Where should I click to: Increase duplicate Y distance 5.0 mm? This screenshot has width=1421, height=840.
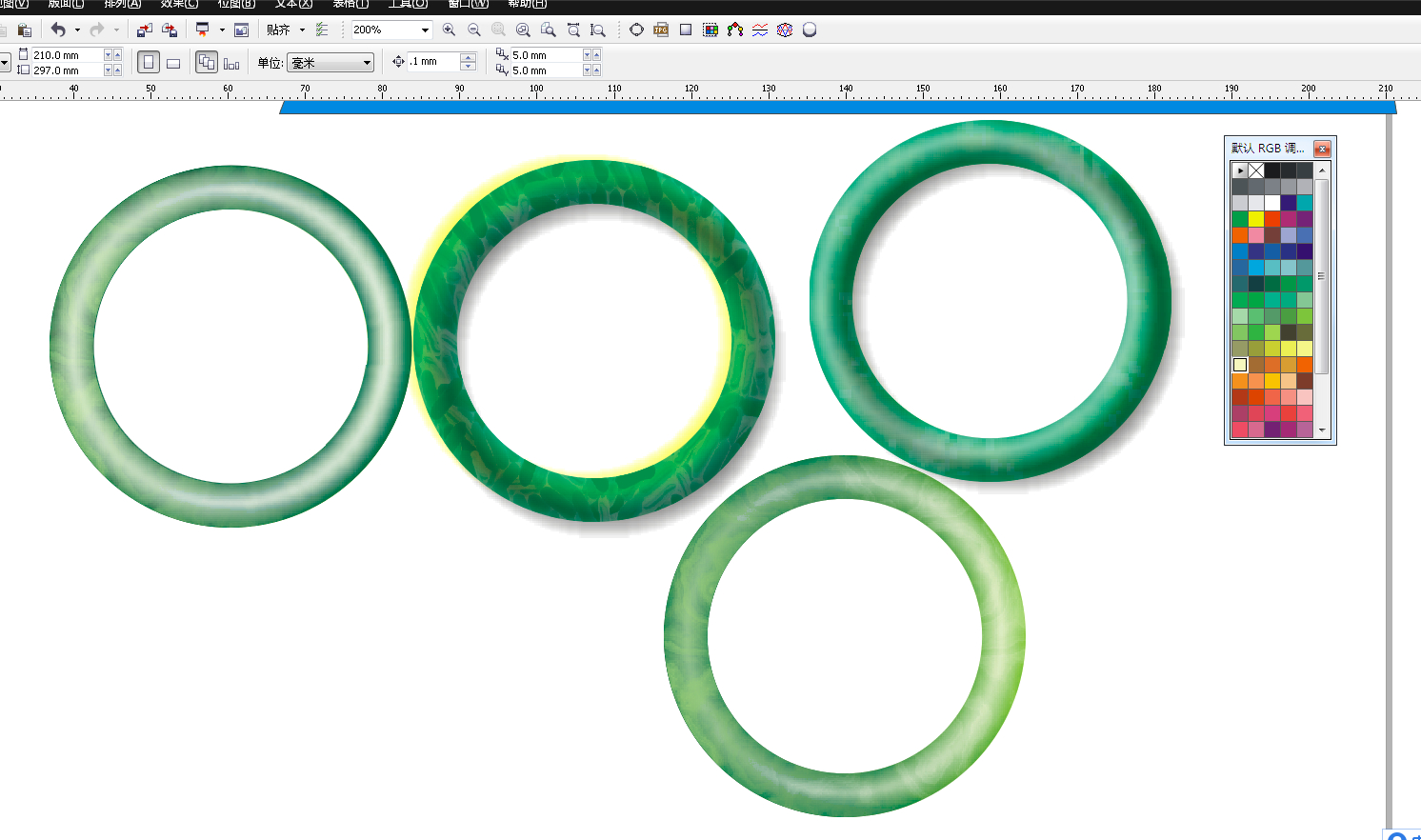coord(596,70)
